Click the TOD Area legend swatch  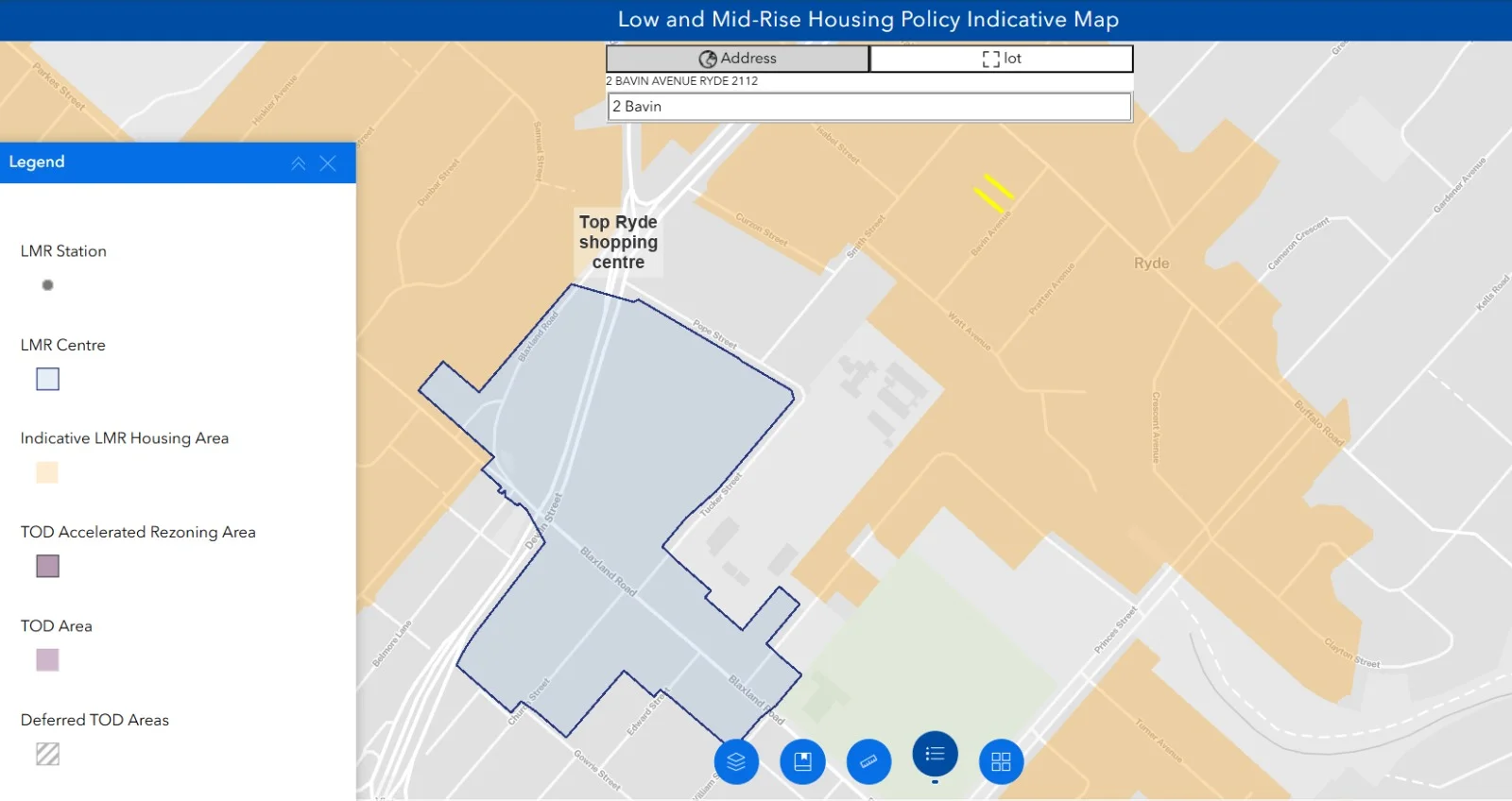point(47,659)
